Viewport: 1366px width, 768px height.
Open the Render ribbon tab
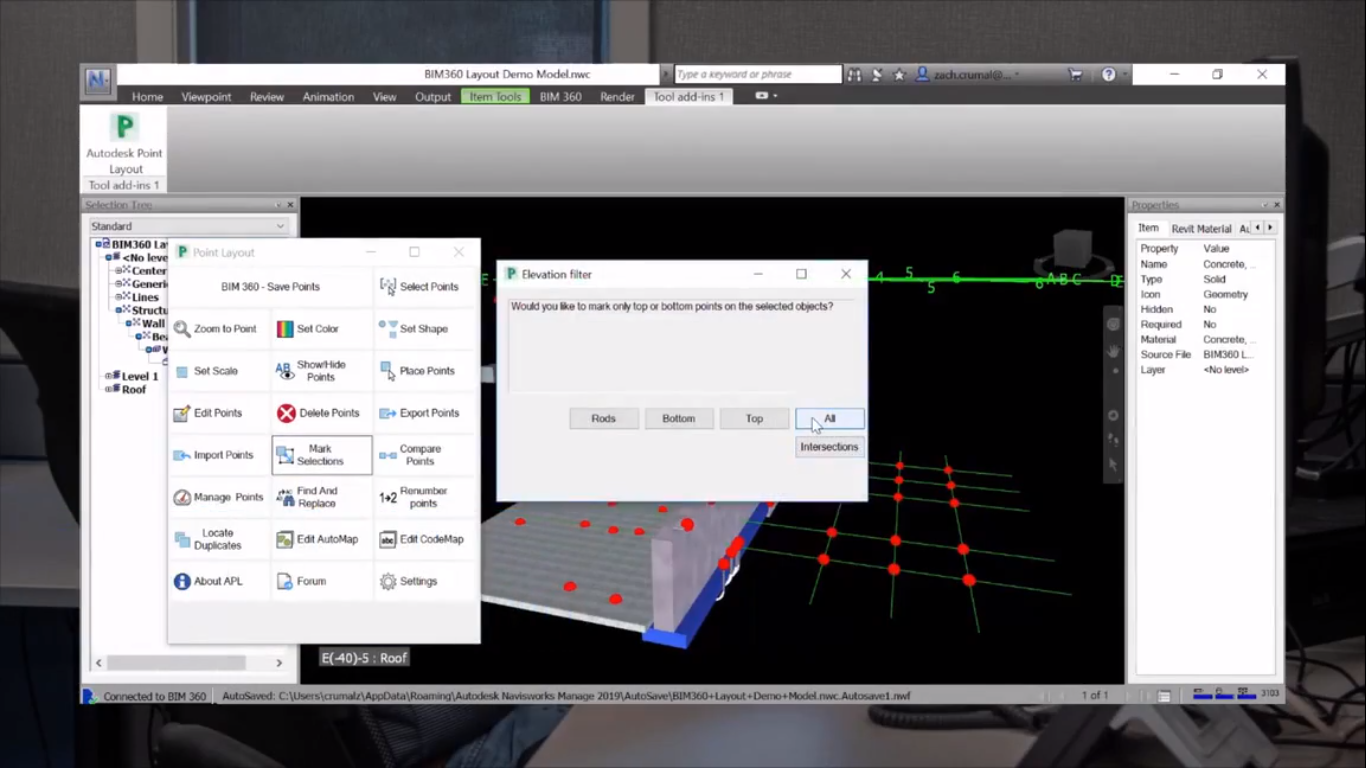[617, 97]
